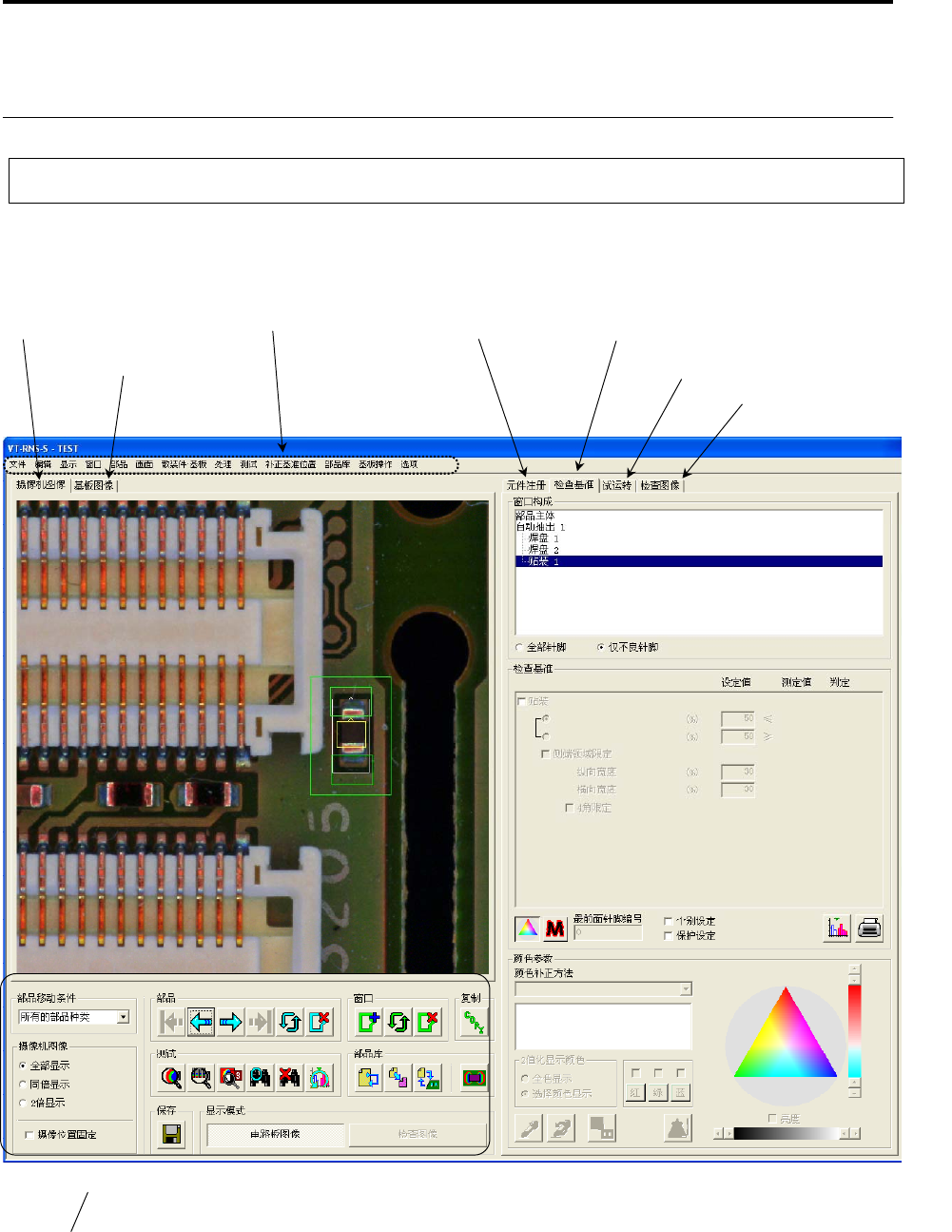Select 部品主体 in window tree
The width and height of the screenshot is (952, 1232).
tap(535, 516)
